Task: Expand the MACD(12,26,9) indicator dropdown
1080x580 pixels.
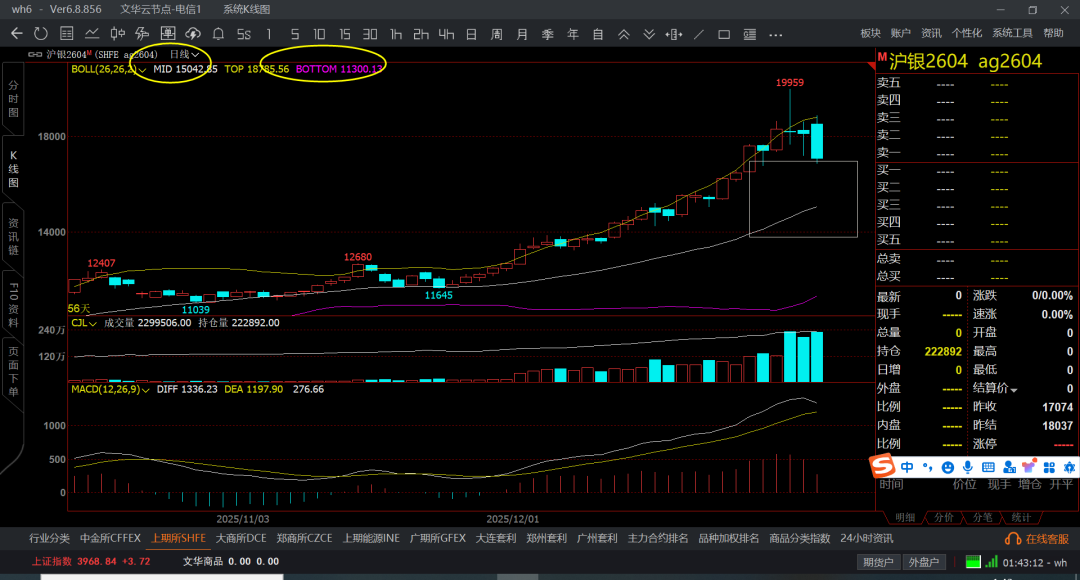Action: tap(145, 390)
